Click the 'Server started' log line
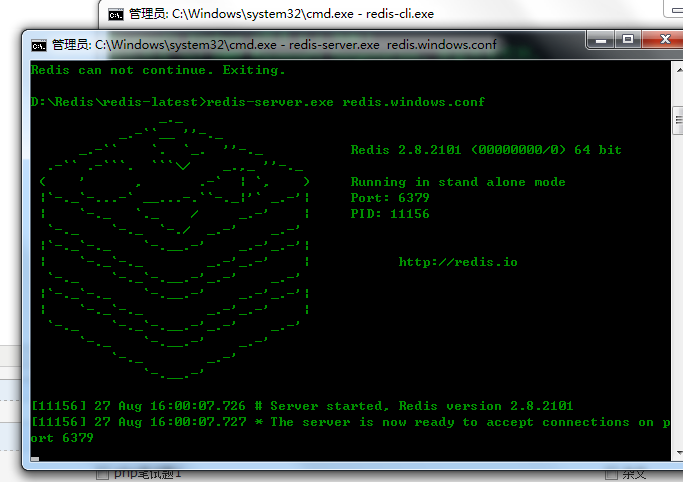Screen dimensions: 683x482 click(x=302, y=406)
